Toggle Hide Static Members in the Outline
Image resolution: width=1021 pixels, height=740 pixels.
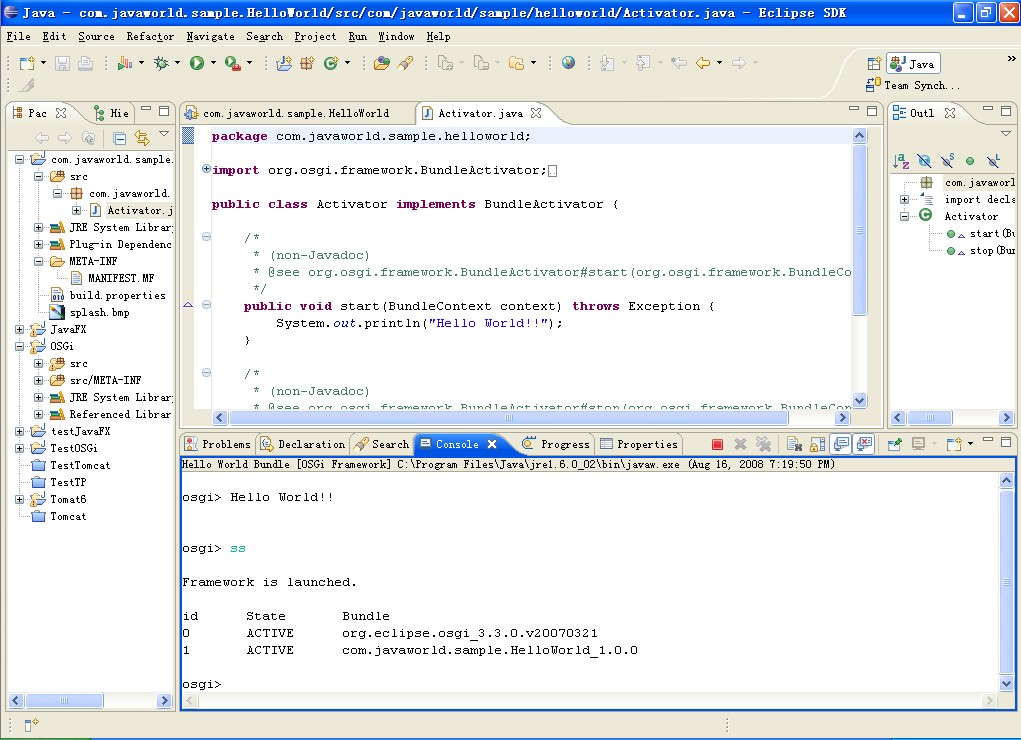[947, 160]
